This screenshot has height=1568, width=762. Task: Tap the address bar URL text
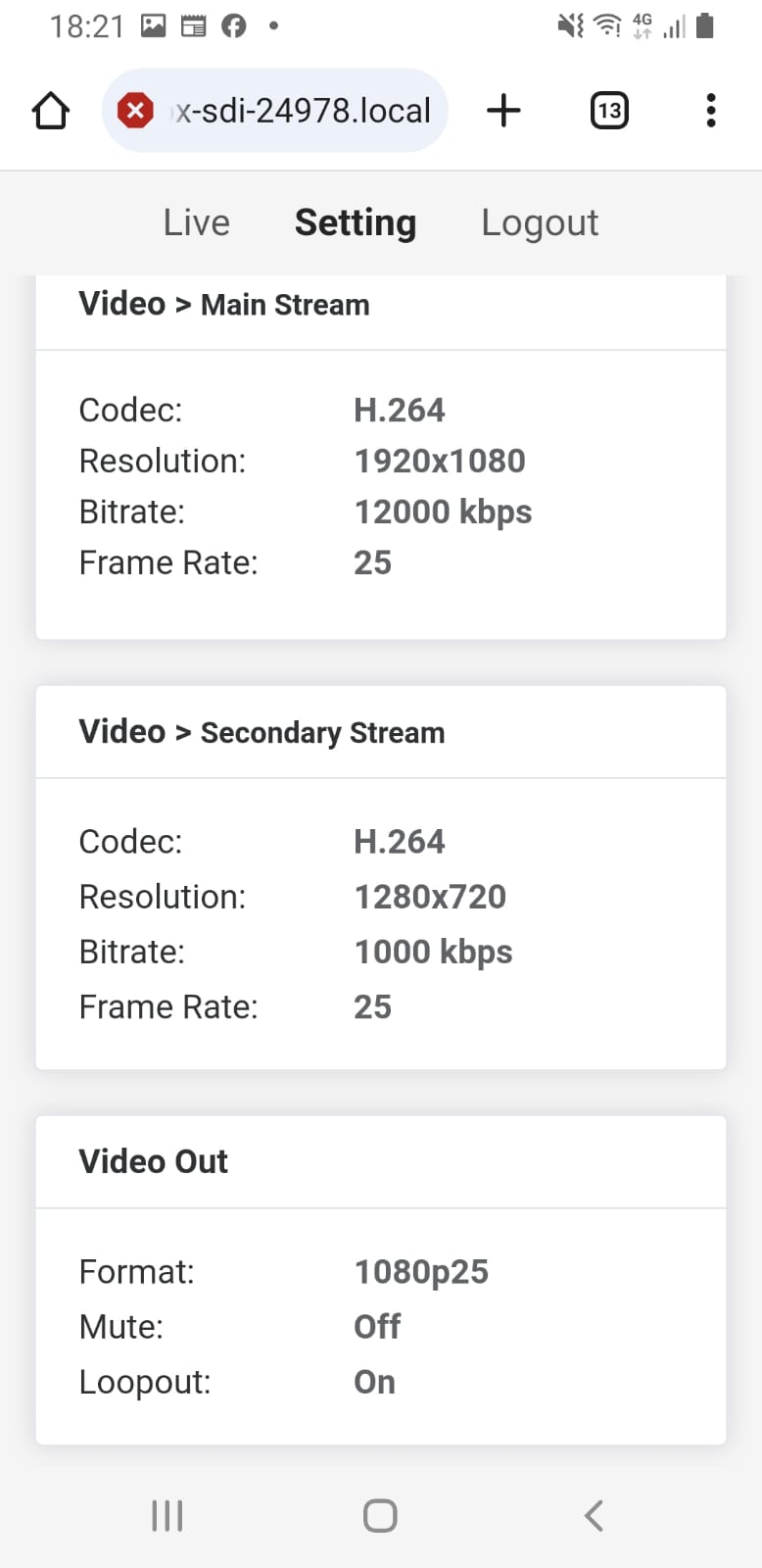point(303,111)
